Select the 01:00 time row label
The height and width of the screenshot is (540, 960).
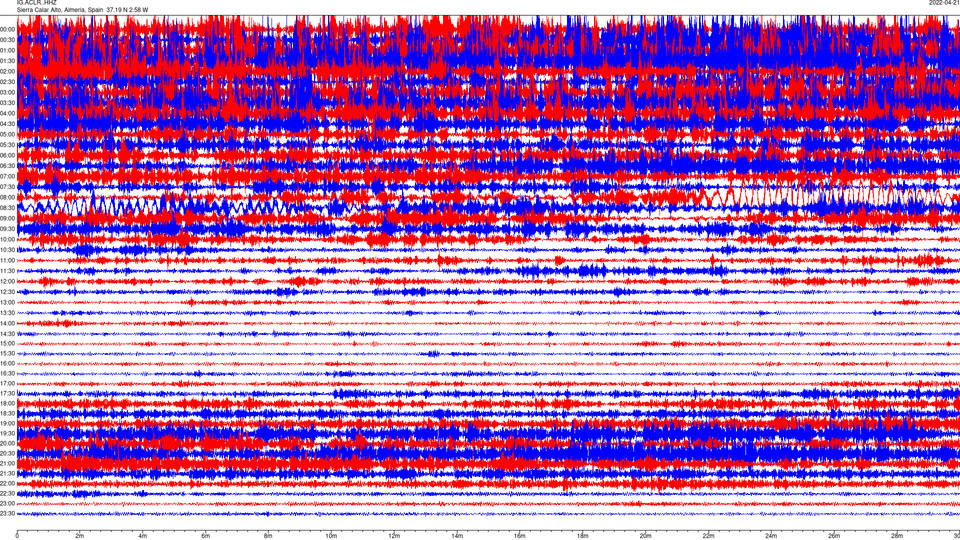coord(7,50)
